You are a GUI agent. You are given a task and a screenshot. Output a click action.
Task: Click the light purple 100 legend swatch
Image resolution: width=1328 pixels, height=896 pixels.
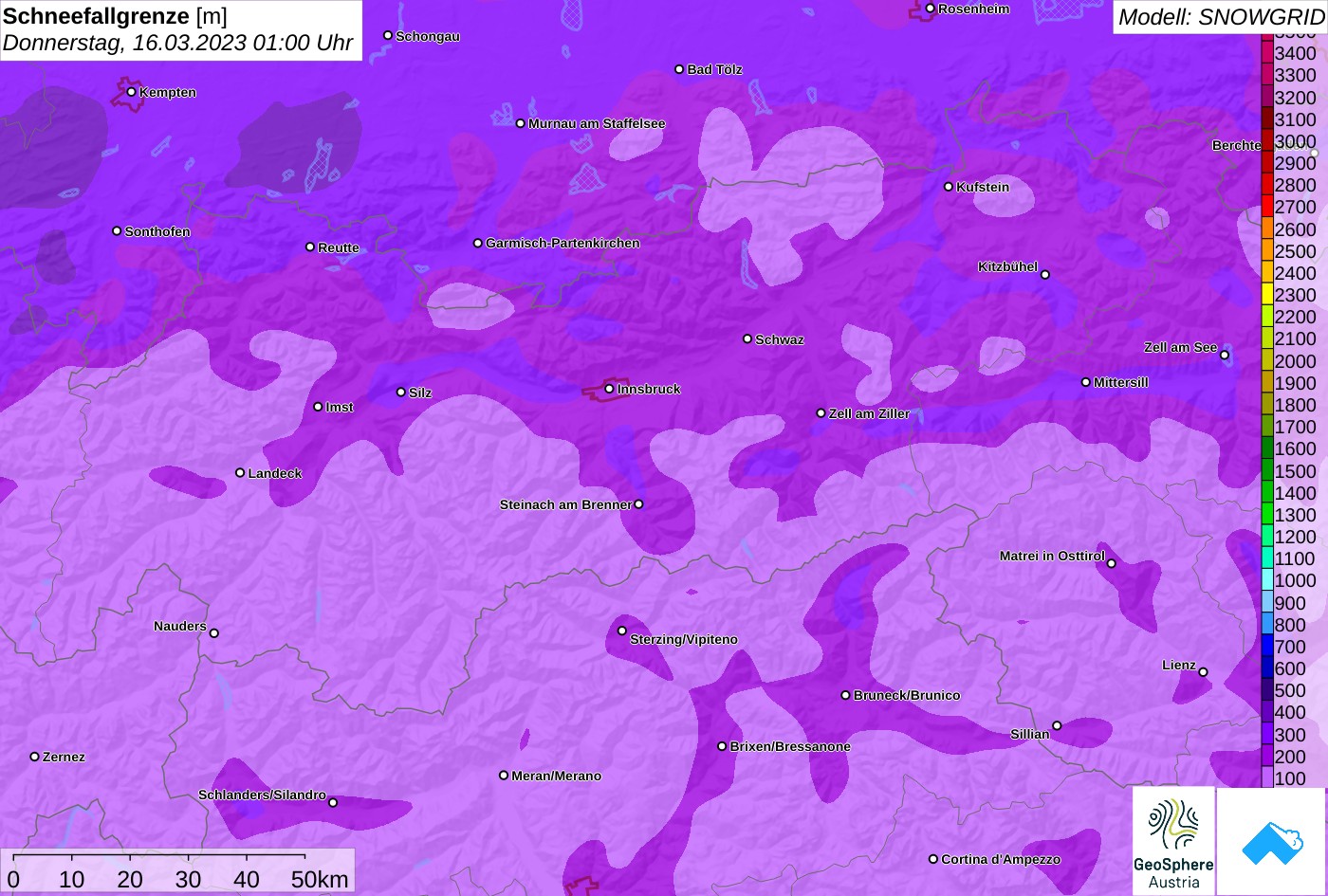click(x=1267, y=778)
